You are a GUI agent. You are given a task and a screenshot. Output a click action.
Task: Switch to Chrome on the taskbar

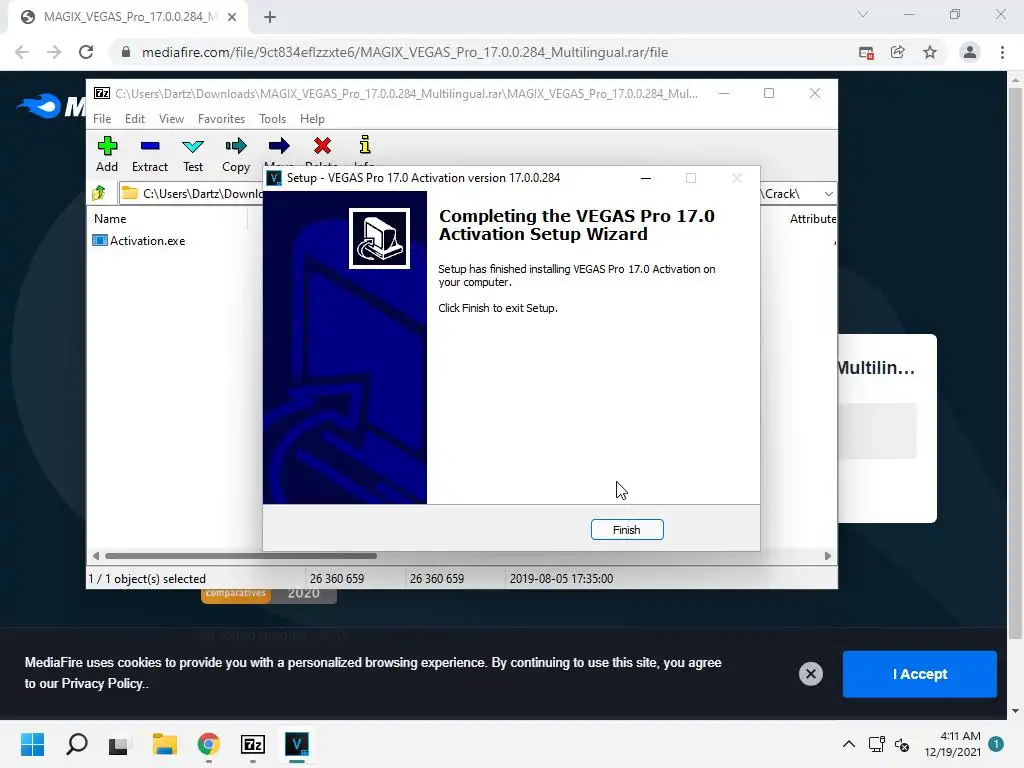208,744
